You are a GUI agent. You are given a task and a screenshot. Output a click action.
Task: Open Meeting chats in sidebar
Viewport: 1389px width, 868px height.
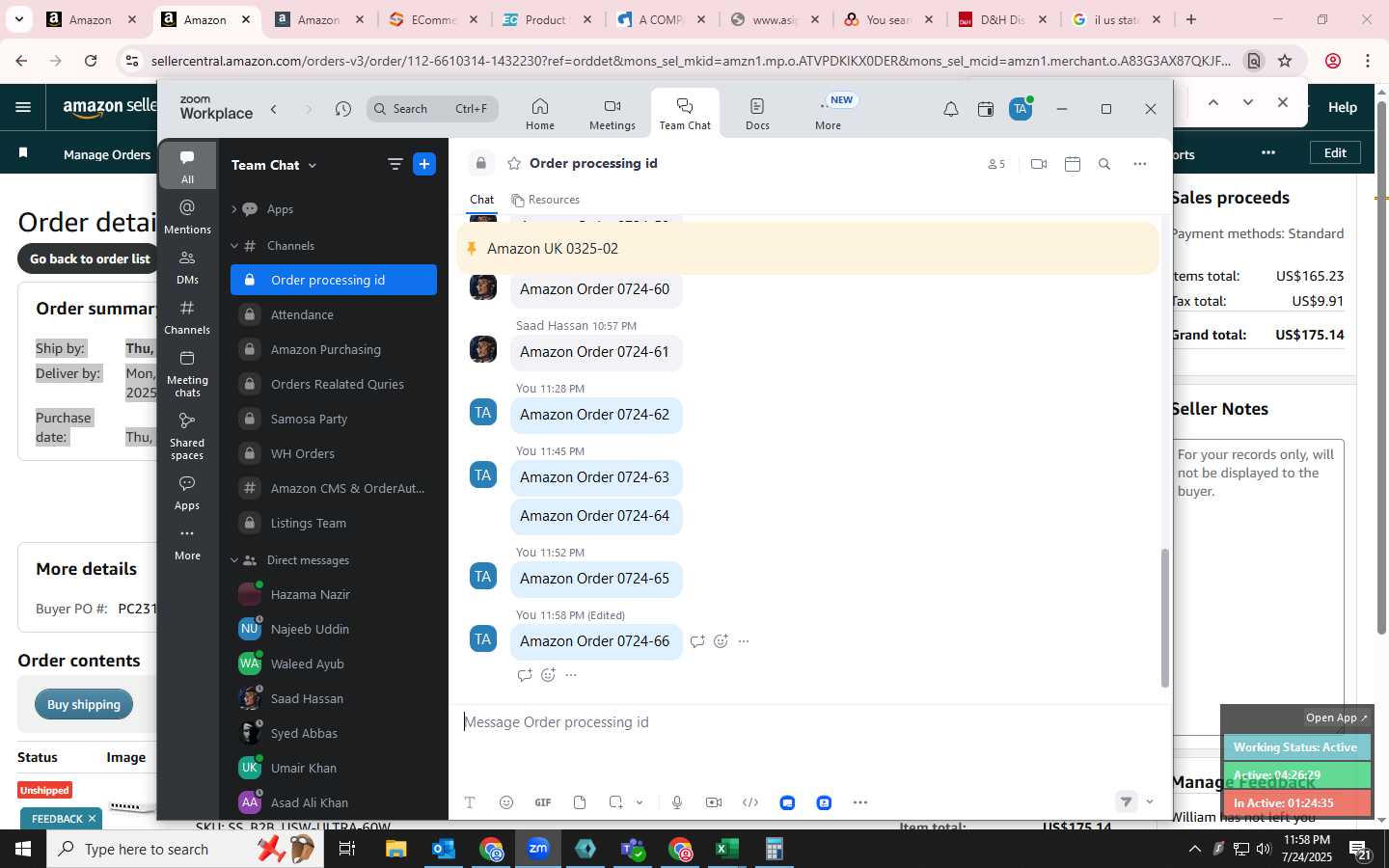coord(187,373)
